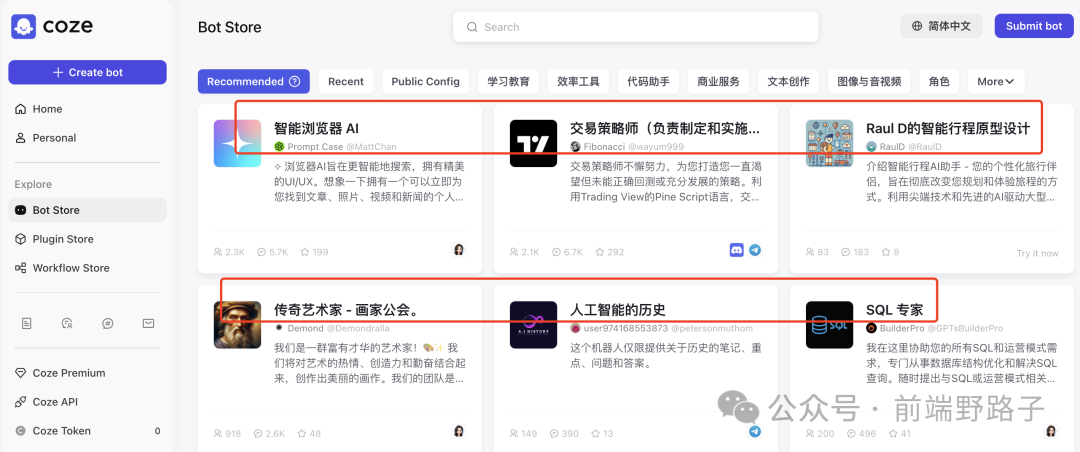
Task: Click the search-chat icon in sidebar icon row
Action: pyautogui.click(x=67, y=323)
